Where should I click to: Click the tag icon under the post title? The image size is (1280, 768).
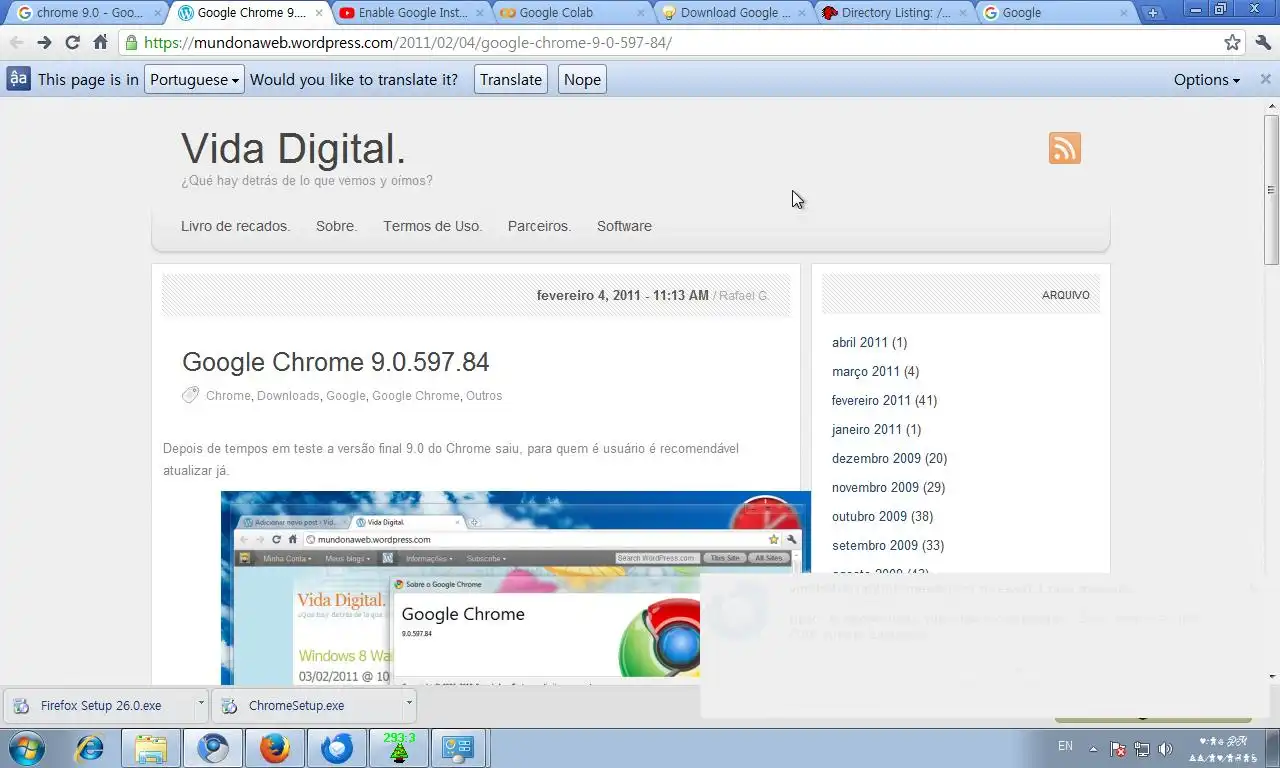click(190, 395)
